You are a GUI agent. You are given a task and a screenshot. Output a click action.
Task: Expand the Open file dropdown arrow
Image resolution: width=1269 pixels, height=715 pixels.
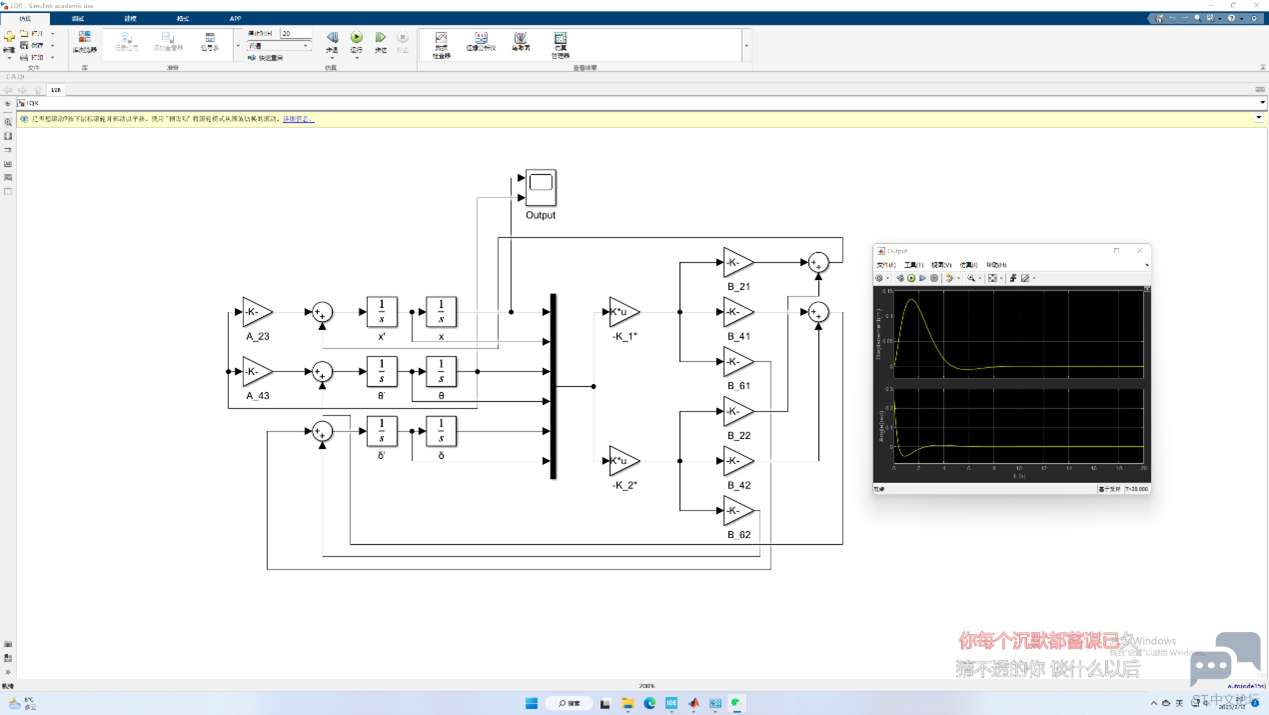click(x=52, y=33)
